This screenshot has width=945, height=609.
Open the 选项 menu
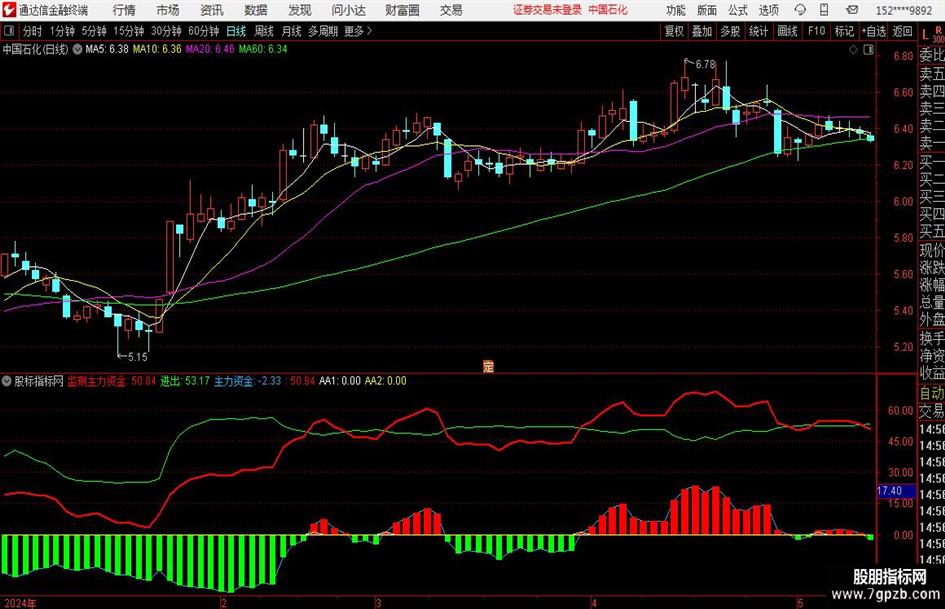tap(768, 10)
